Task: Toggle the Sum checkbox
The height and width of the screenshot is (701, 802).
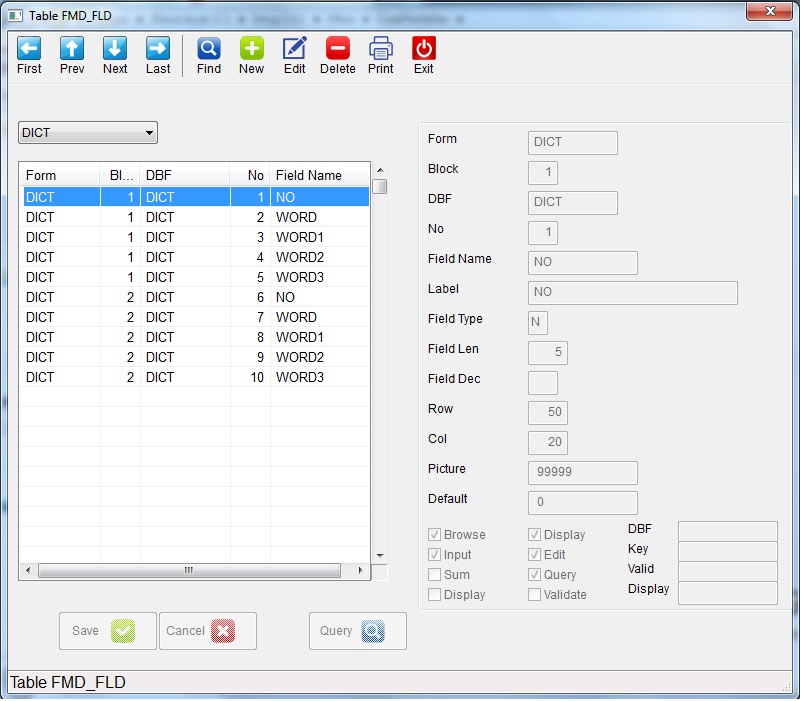Action: [x=434, y=575]
